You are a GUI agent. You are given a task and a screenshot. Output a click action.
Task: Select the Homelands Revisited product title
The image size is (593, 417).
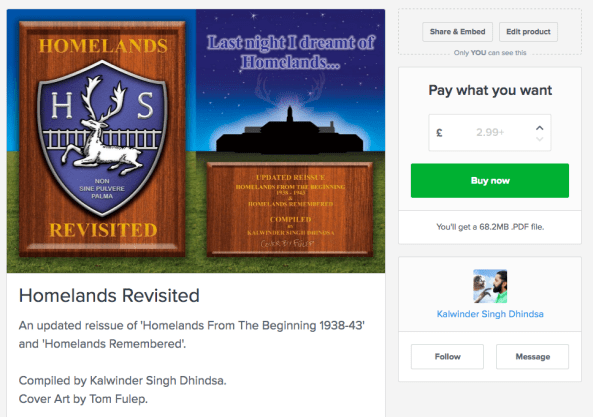coord(109,296)
